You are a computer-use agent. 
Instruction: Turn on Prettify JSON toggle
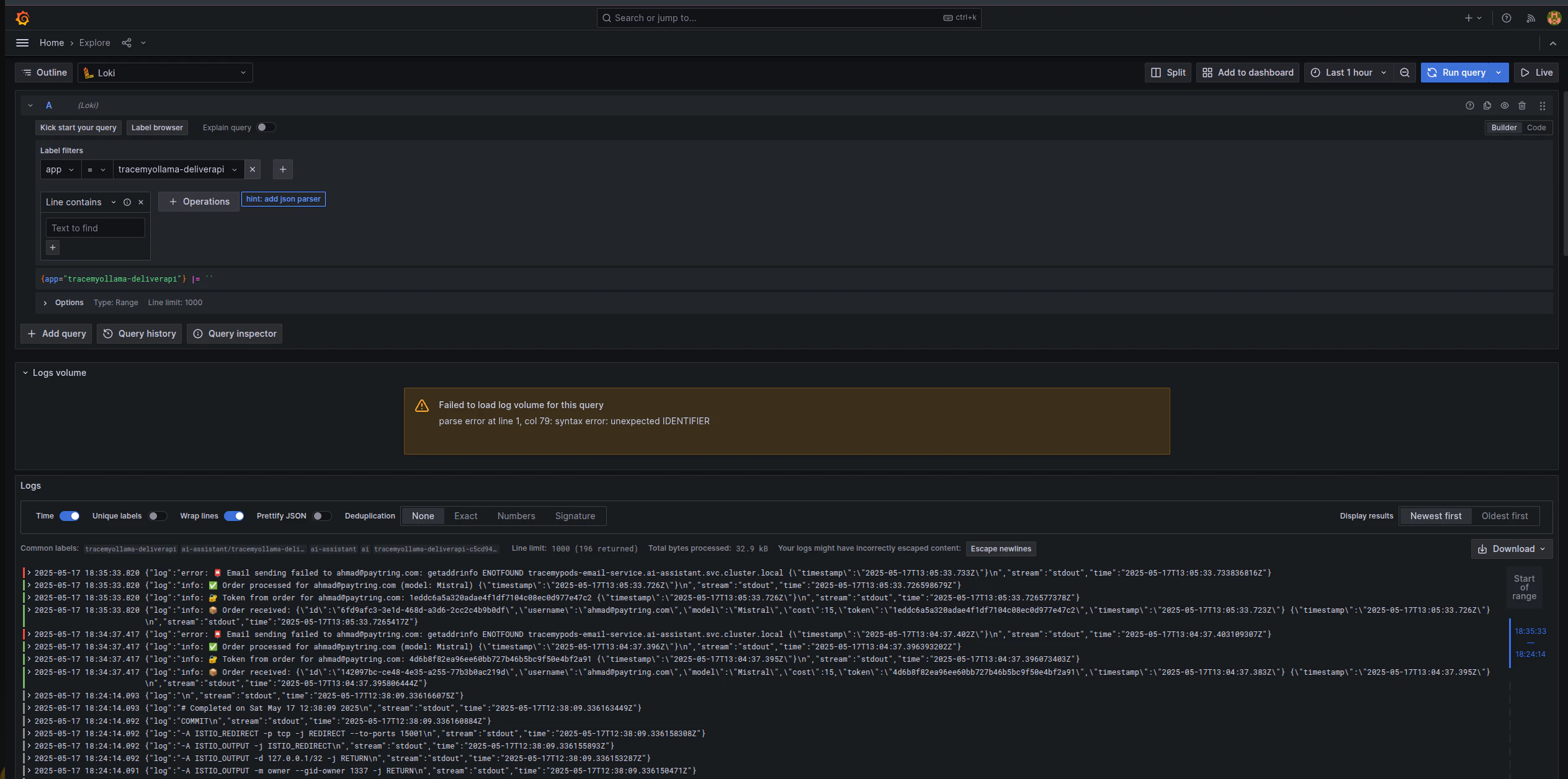pyautogui.click(x=321, y=516)
